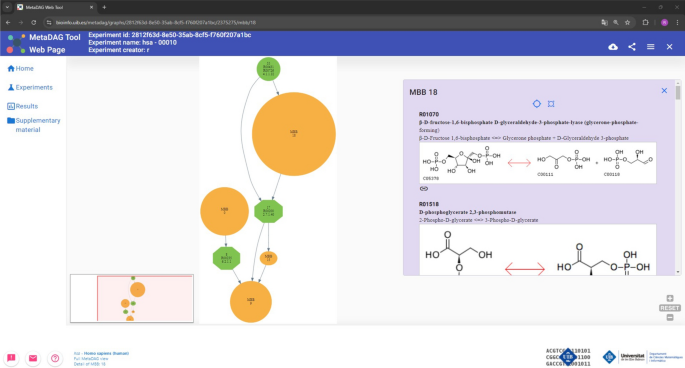The height and width of the screenshot is (368, 685).
Task: Click the browser address bar URL
Action: pos(156,22)
